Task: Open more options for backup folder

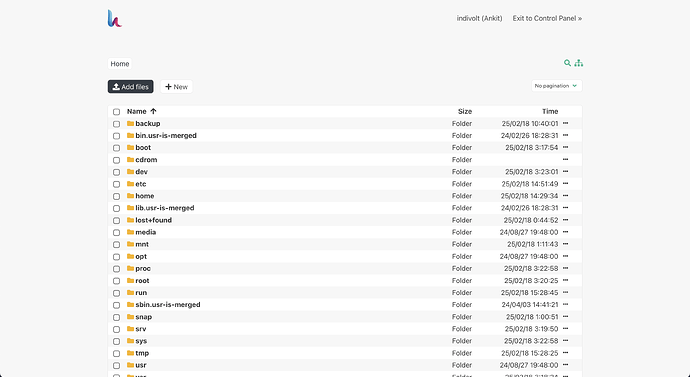Action: (565, 124)
